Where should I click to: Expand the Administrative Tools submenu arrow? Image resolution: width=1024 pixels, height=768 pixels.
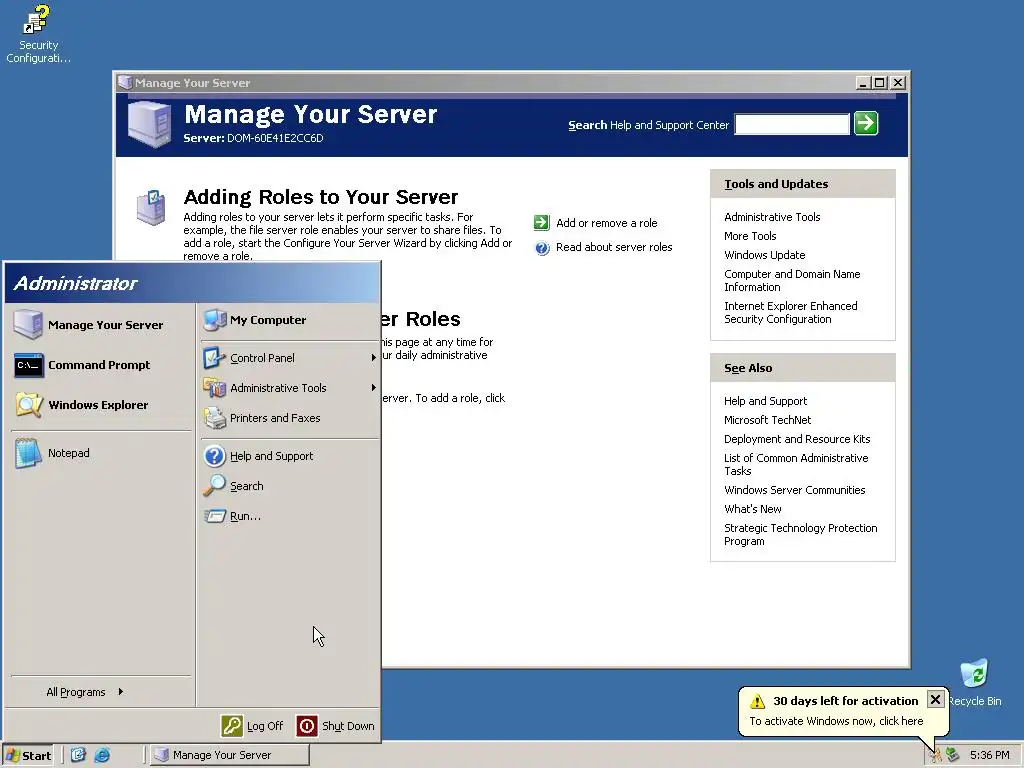(374, 387)
